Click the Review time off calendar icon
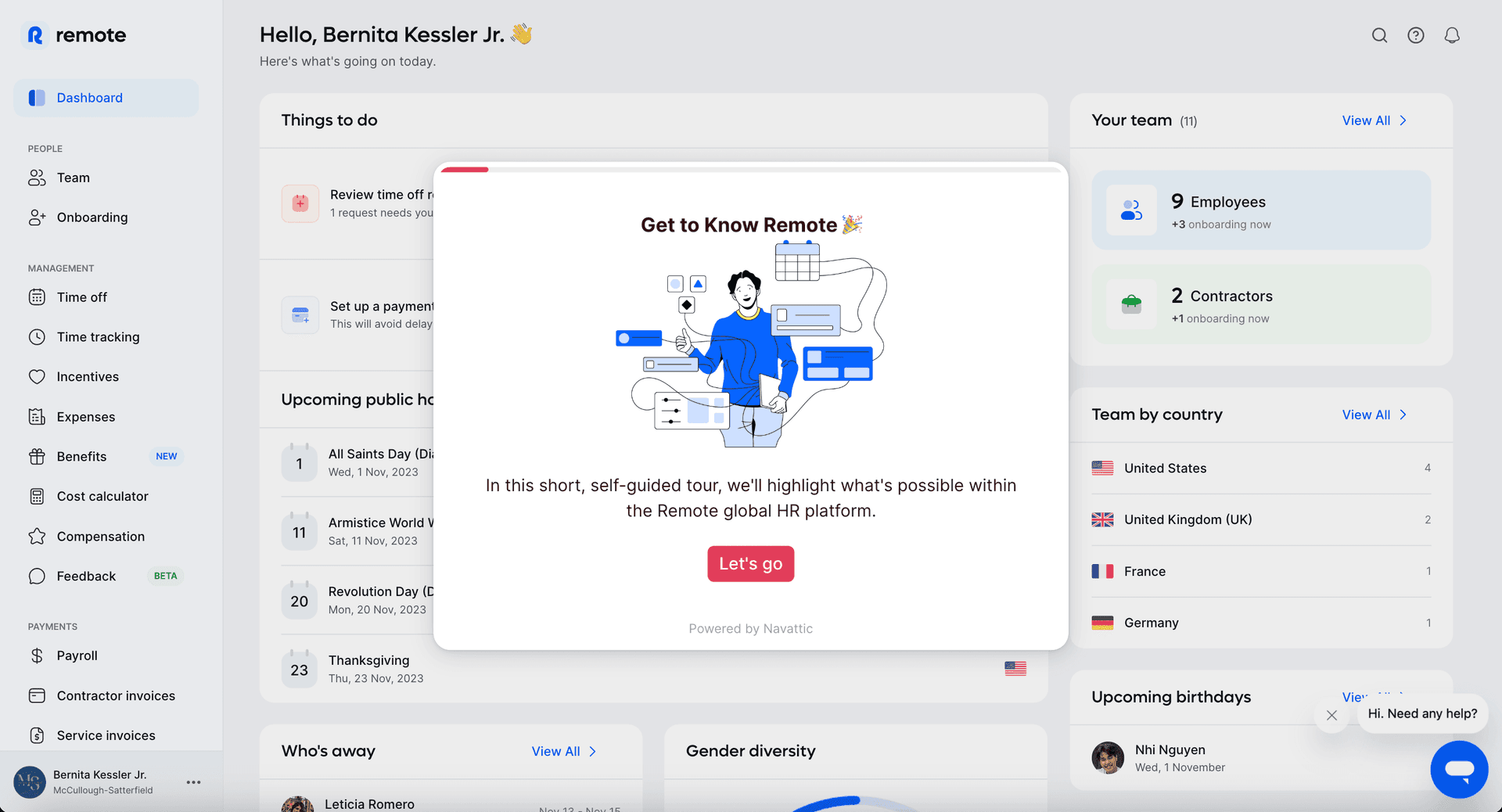Screen dimensions: 1502x812 click(x=300, y=203)
